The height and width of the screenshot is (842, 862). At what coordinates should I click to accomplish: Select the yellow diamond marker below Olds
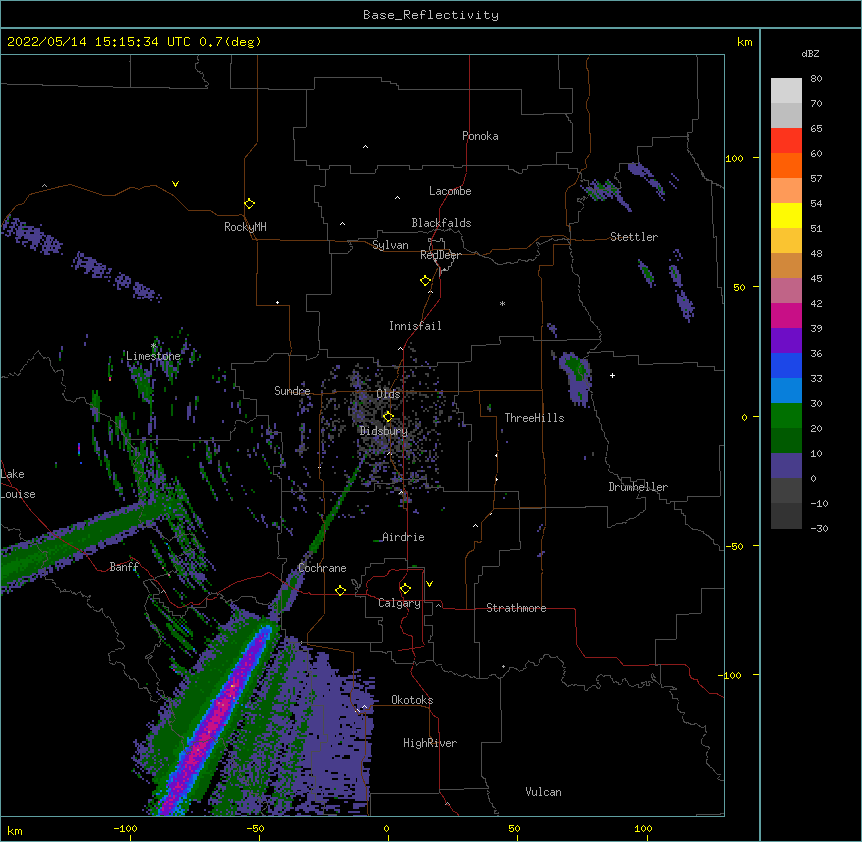[x=388, y=416]
